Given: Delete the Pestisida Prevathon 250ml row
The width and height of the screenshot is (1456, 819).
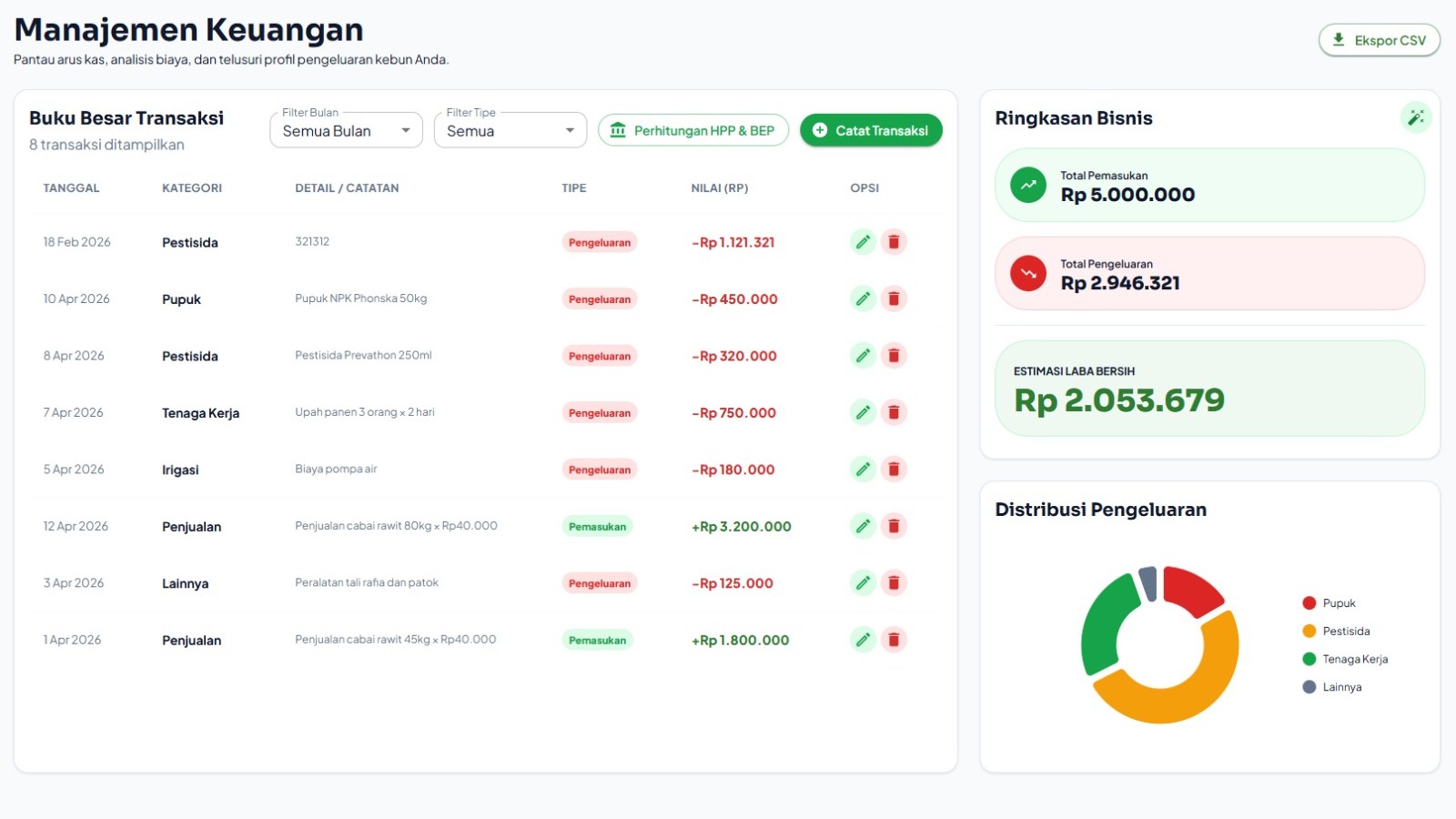Looking at the screenshot, I should click(x=894, y=356).
